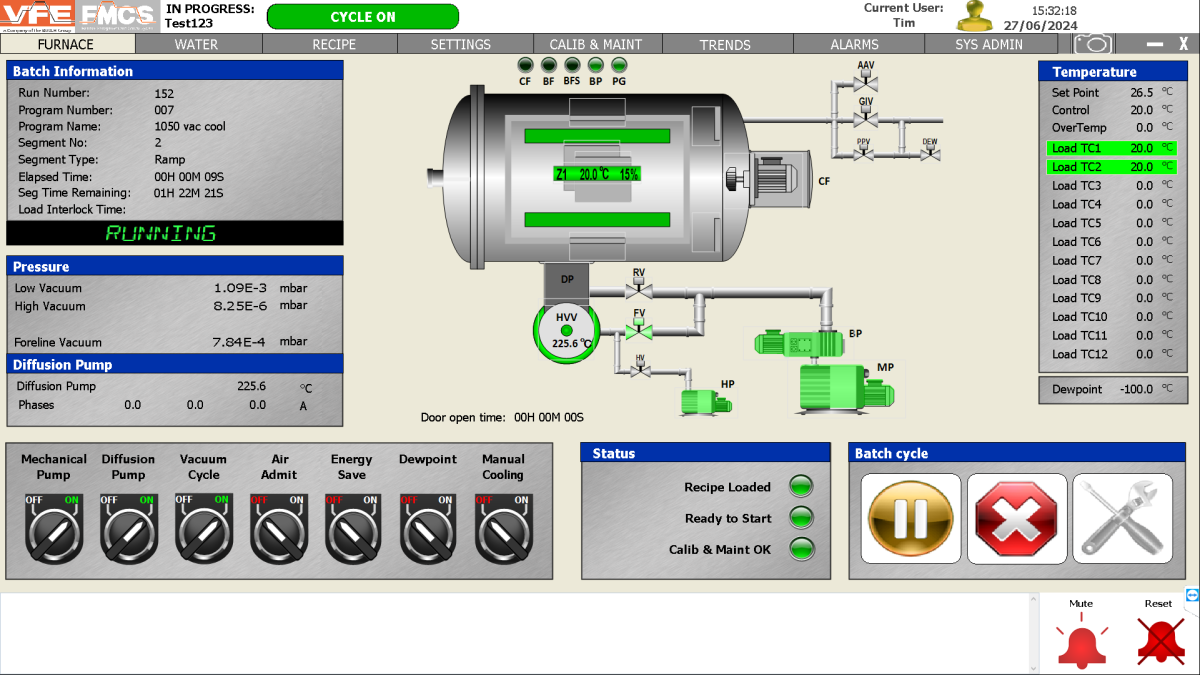Click the BFS indicator lamp

coord(572,65)
